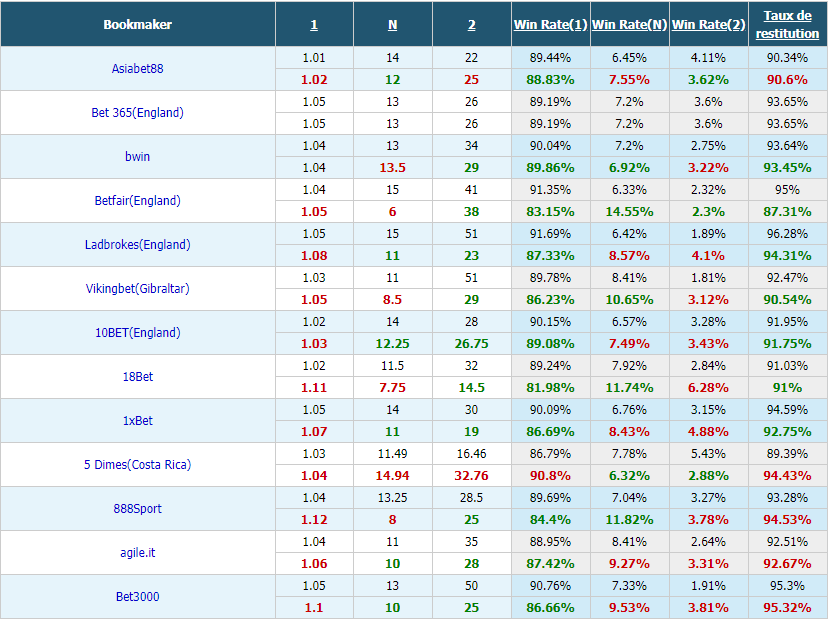Open the 10BET(England) link
This screenshot has height=619, width=828.
click(x=137, y=333)
